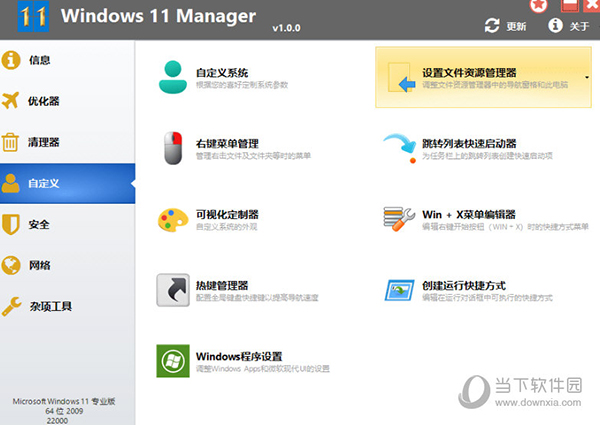Click the 信息 info icon in sidebar
The height and width of the screenshot is (425, 600).
[x=11, y=60]
